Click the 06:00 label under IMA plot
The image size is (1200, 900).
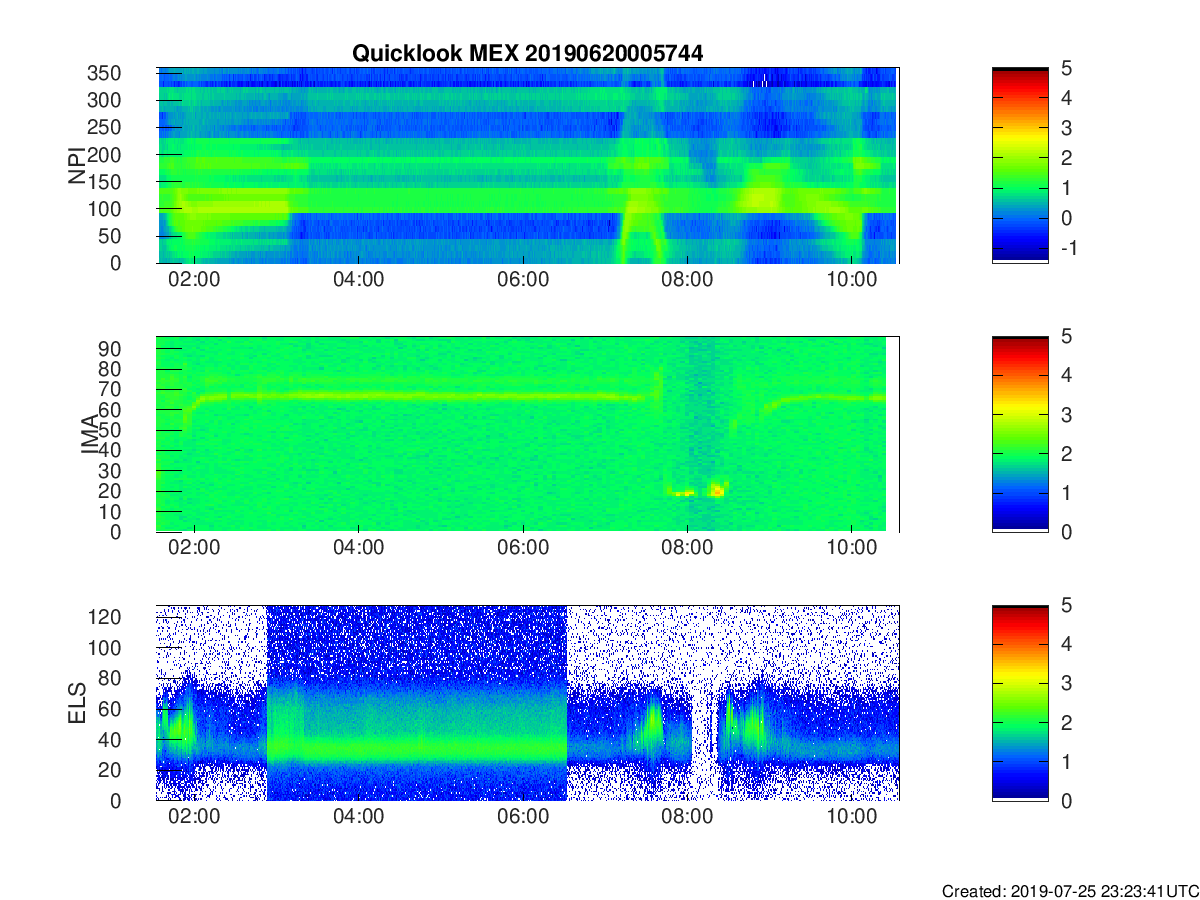point(523,547)
